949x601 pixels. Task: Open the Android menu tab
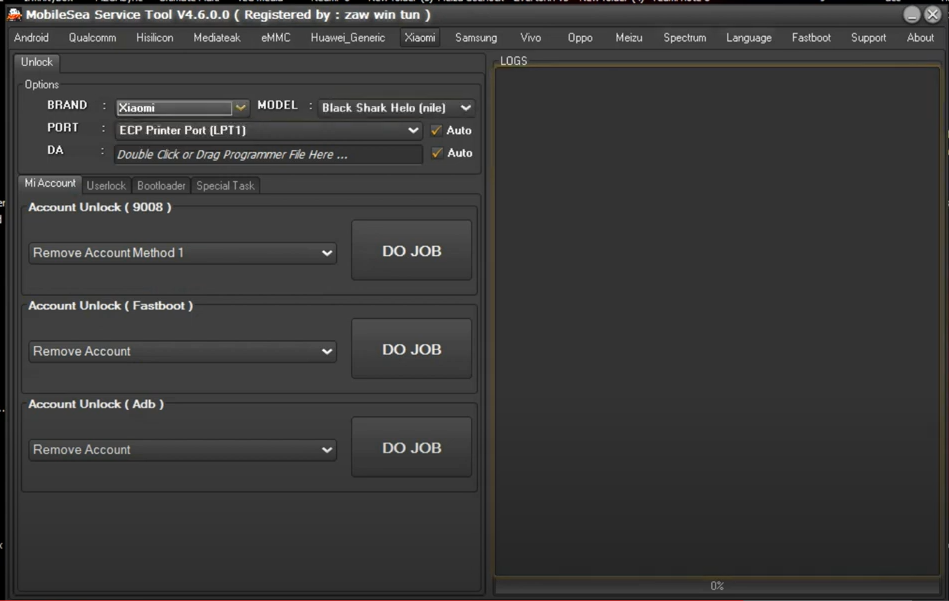31,38
